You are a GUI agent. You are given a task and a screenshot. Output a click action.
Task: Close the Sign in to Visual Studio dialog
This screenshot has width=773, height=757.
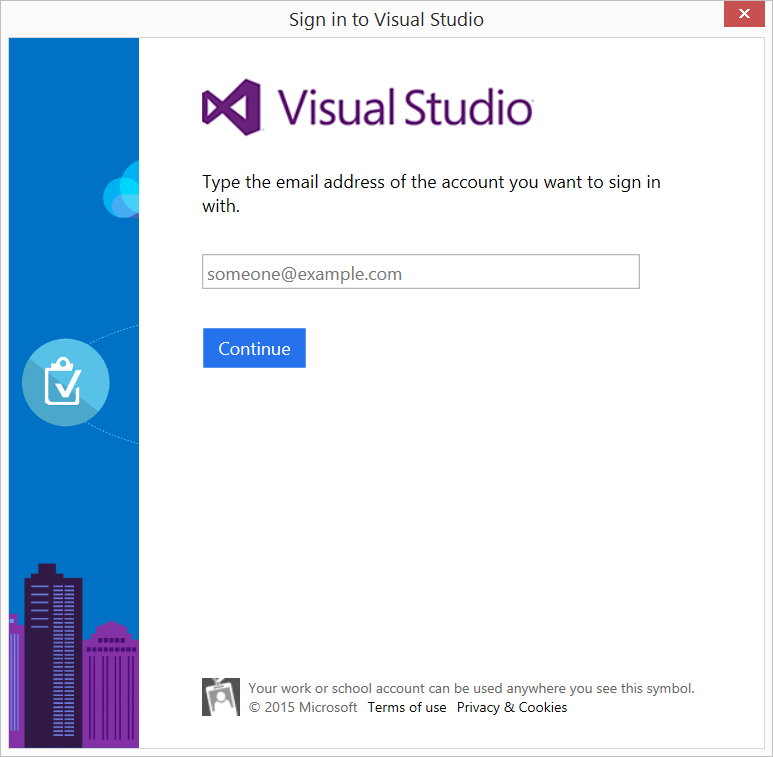click(744, 14)
